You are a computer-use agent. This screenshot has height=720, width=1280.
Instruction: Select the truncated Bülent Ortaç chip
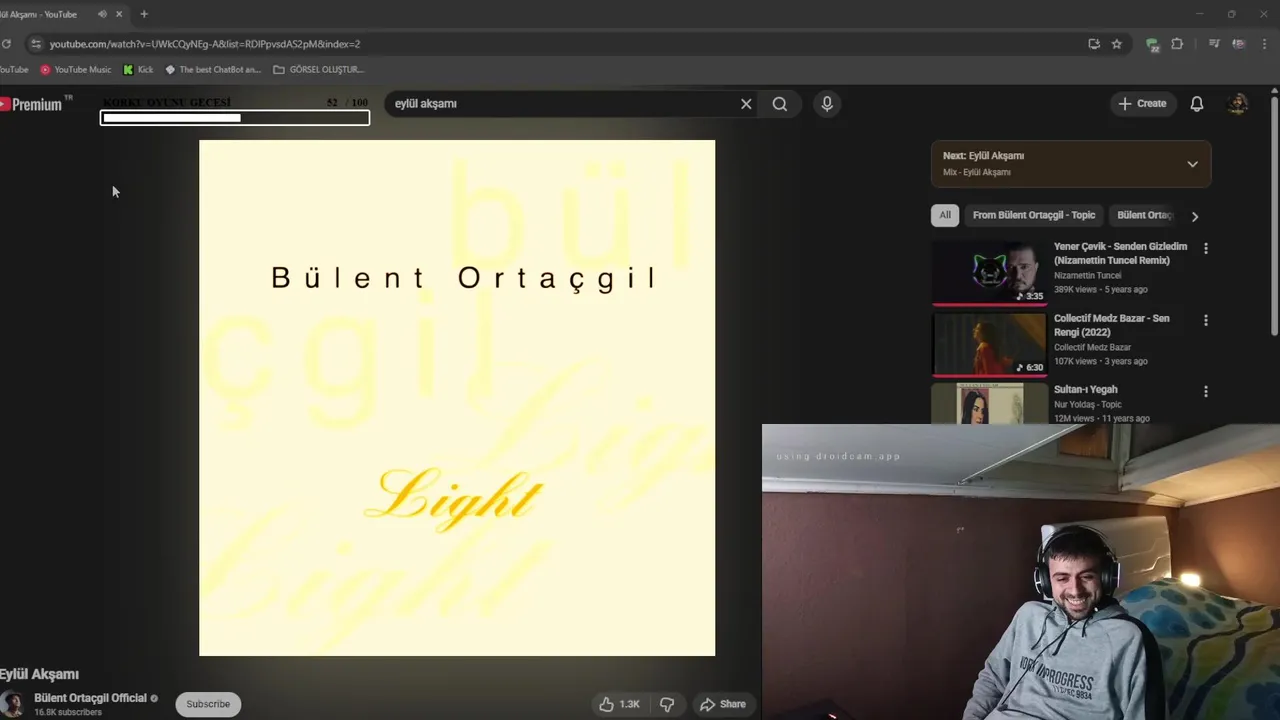[x=1144, y=215]
